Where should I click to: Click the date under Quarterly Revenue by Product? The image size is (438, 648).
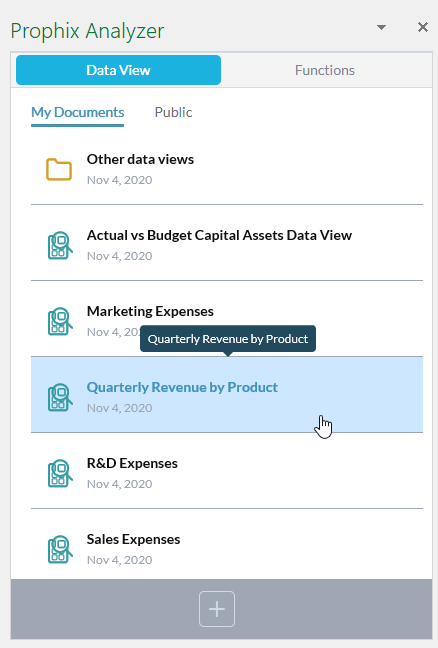click(x=119, y=408)
